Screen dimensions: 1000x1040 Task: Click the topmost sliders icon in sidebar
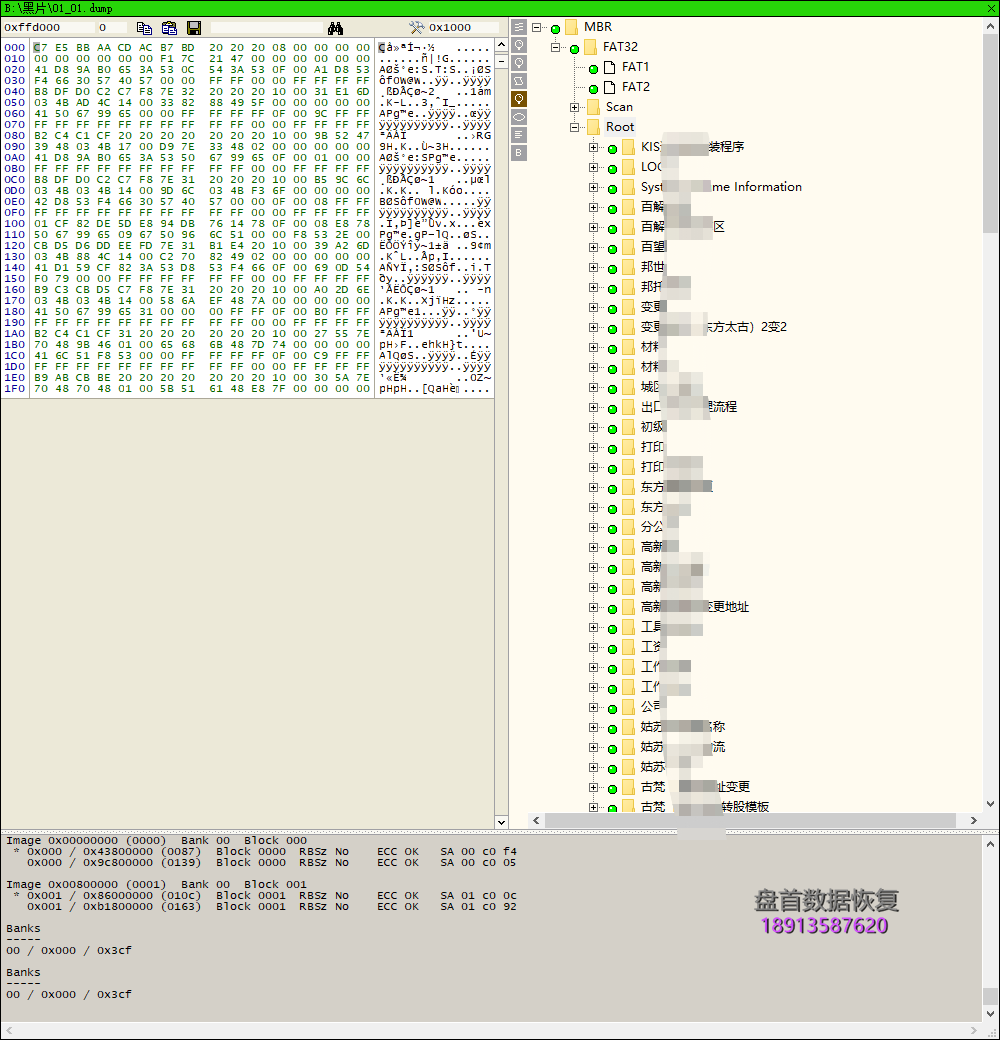(519, 27)
